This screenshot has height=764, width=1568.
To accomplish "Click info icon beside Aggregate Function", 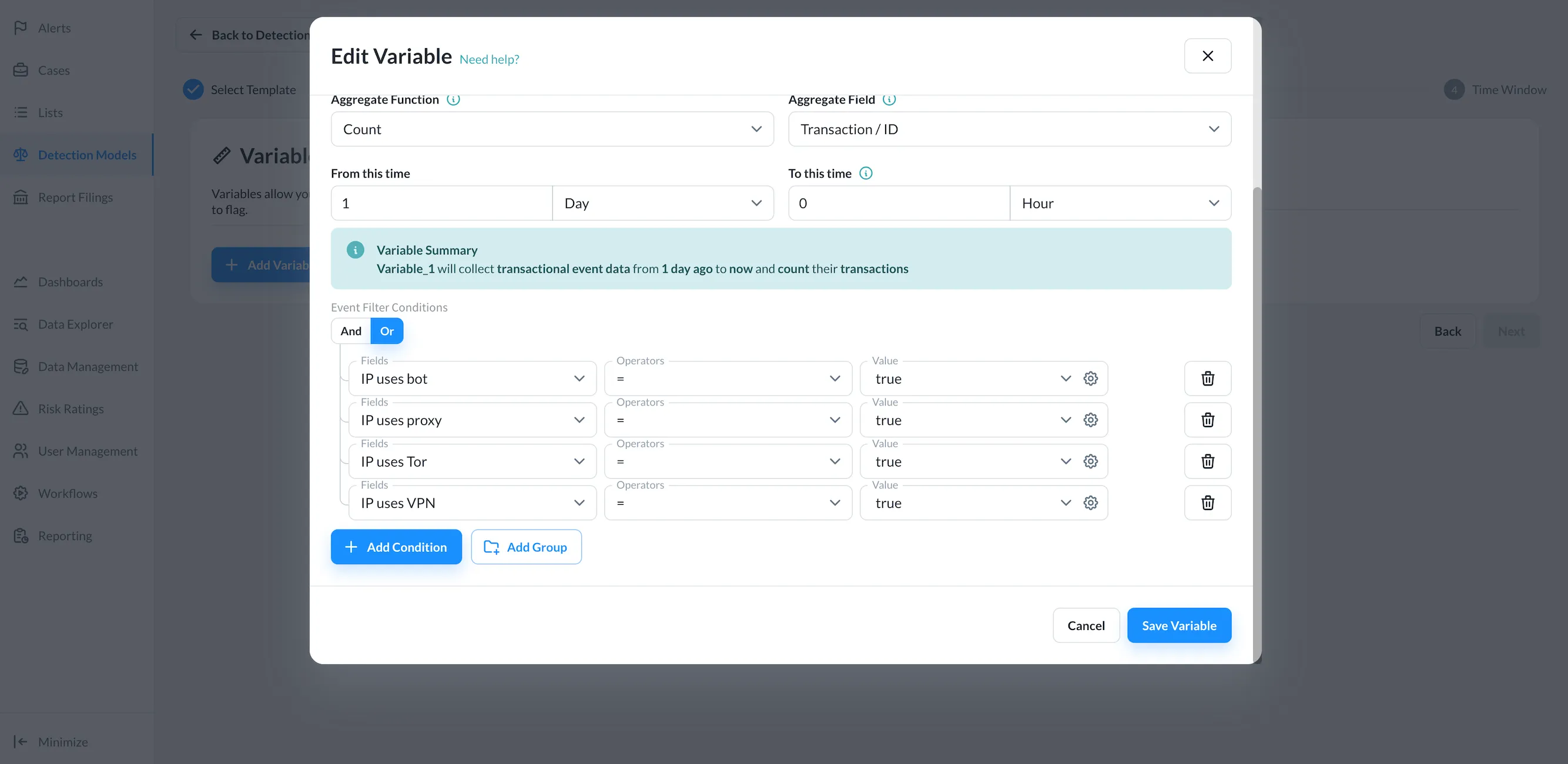I will point(453,99).
